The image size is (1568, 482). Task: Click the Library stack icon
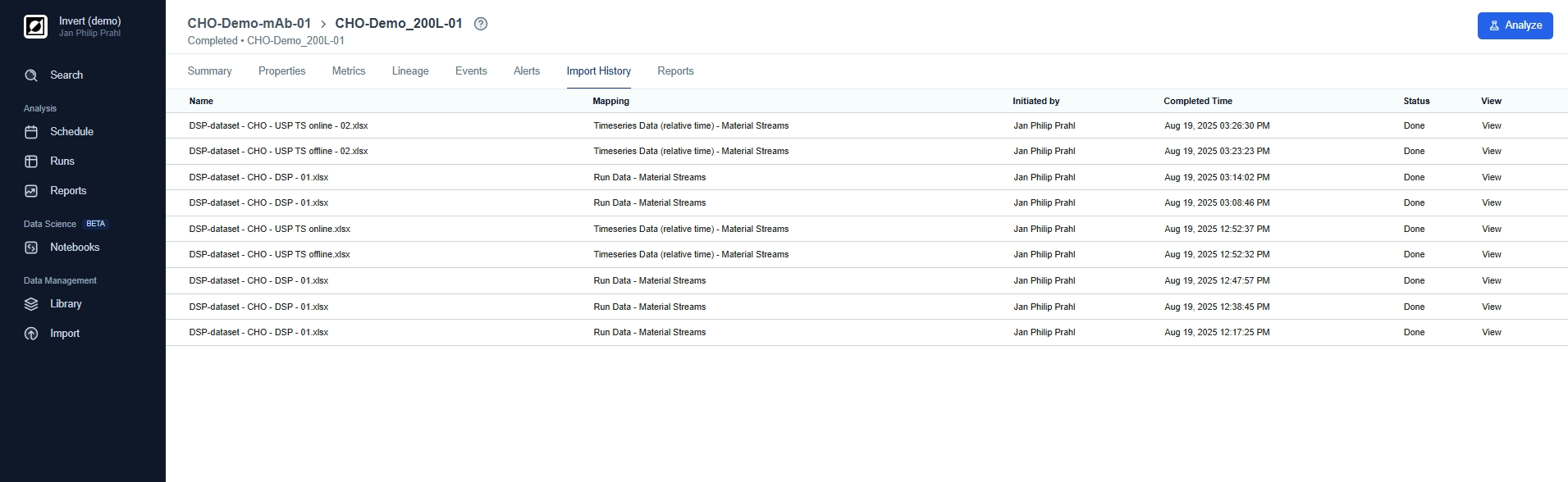pyautogui.click(x=31, y=304)
